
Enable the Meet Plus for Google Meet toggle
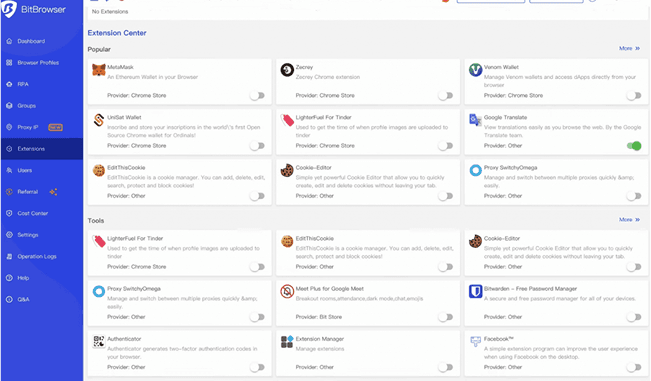click(x=445, y=317)
